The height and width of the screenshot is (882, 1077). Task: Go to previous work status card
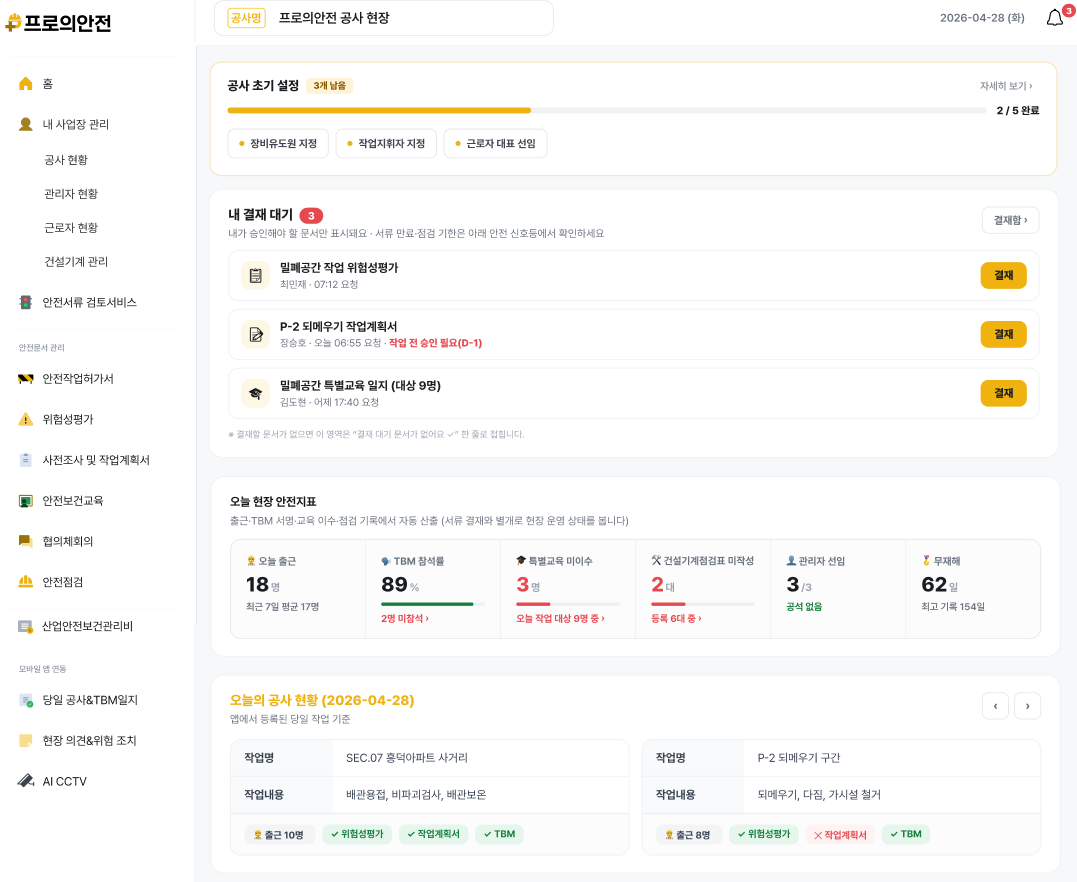995,705
